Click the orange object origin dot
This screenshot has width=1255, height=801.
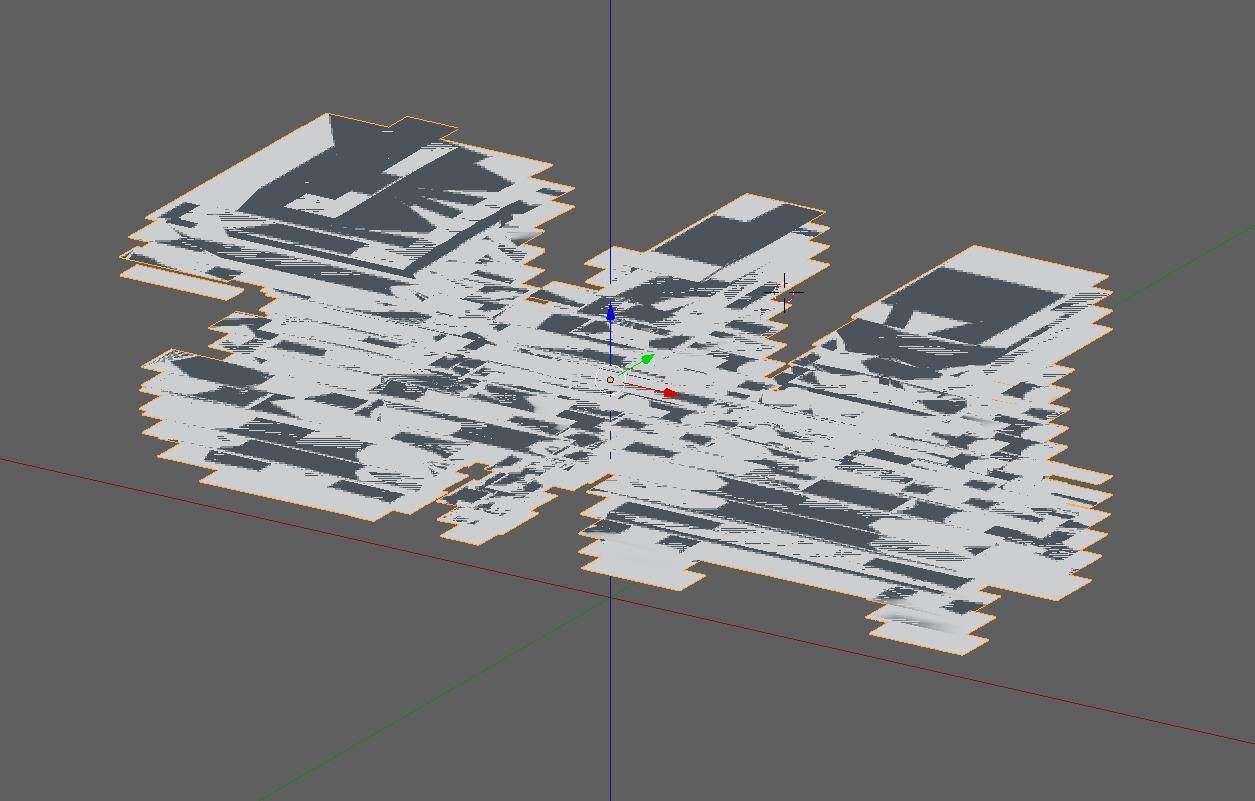click(610, 380)
